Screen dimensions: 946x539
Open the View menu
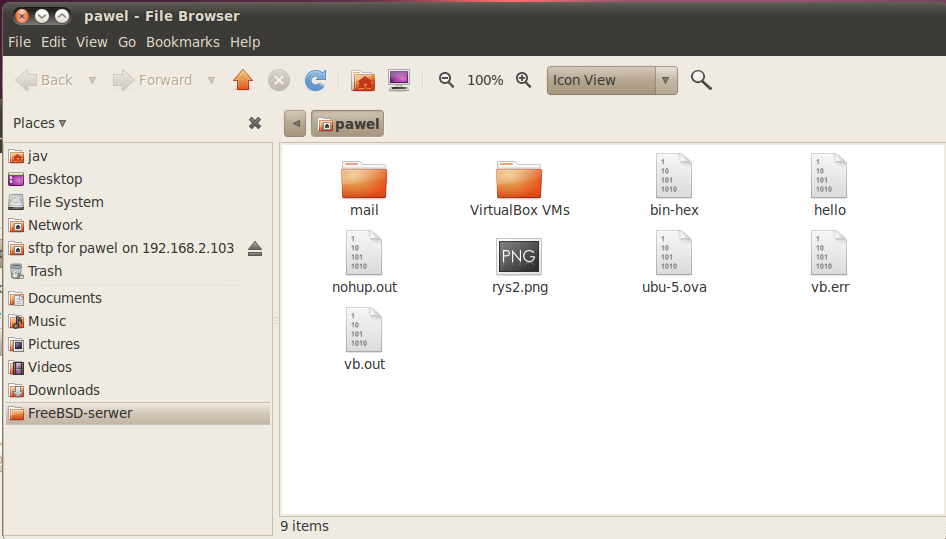coord(91,42)
